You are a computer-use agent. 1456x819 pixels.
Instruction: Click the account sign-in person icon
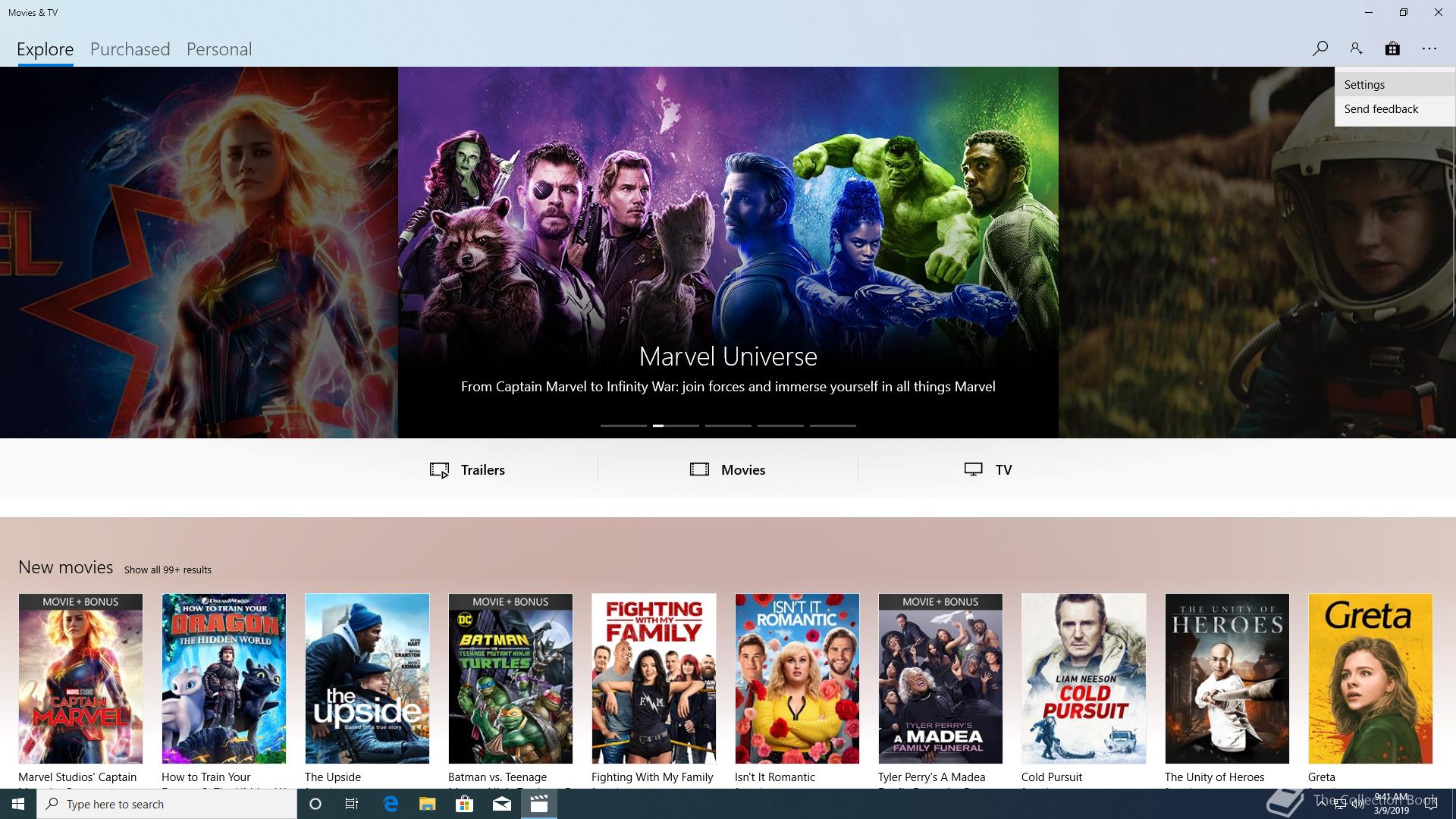pyautogui.click(x=1356, y=49)
